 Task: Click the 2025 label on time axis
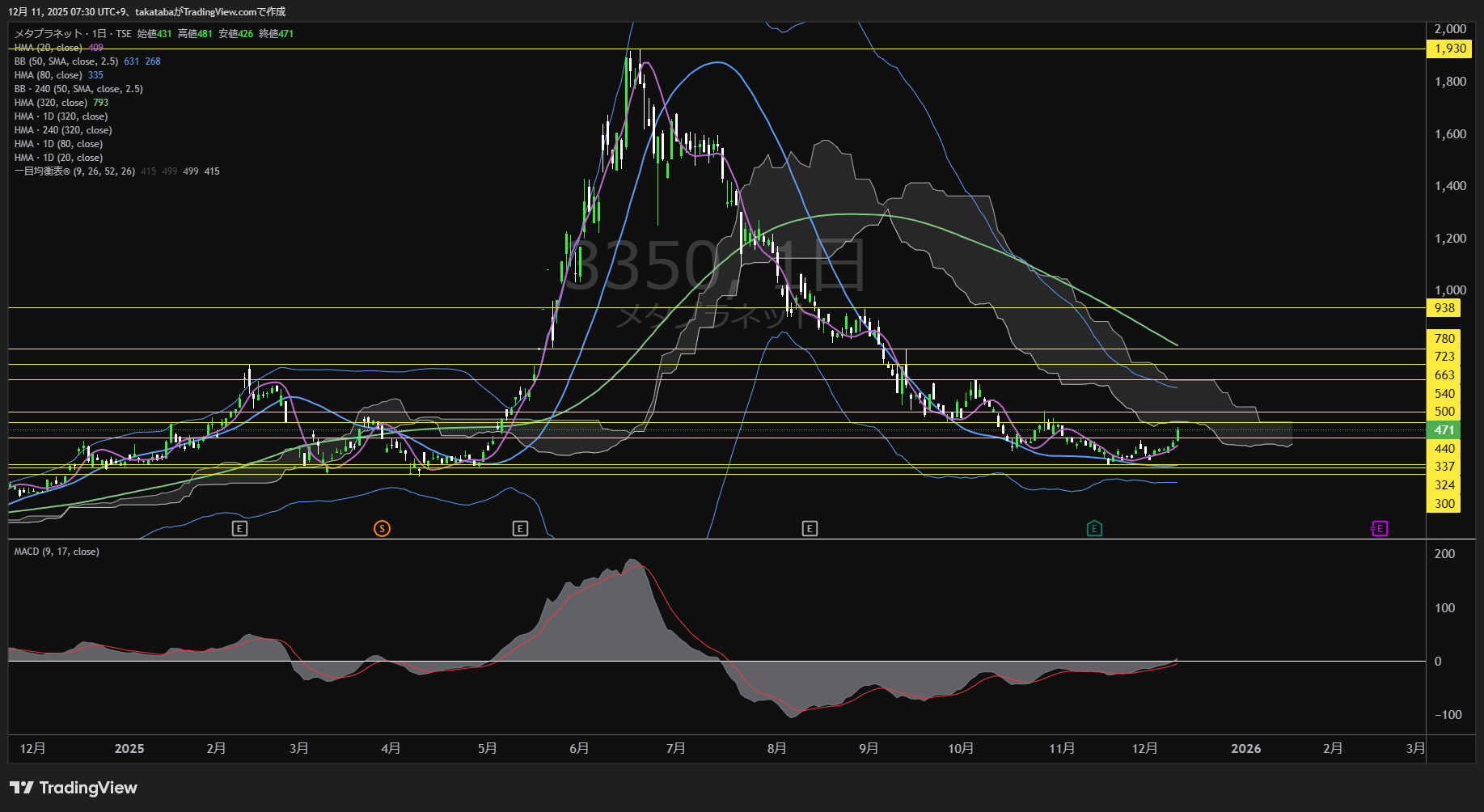tap(129, 749)
